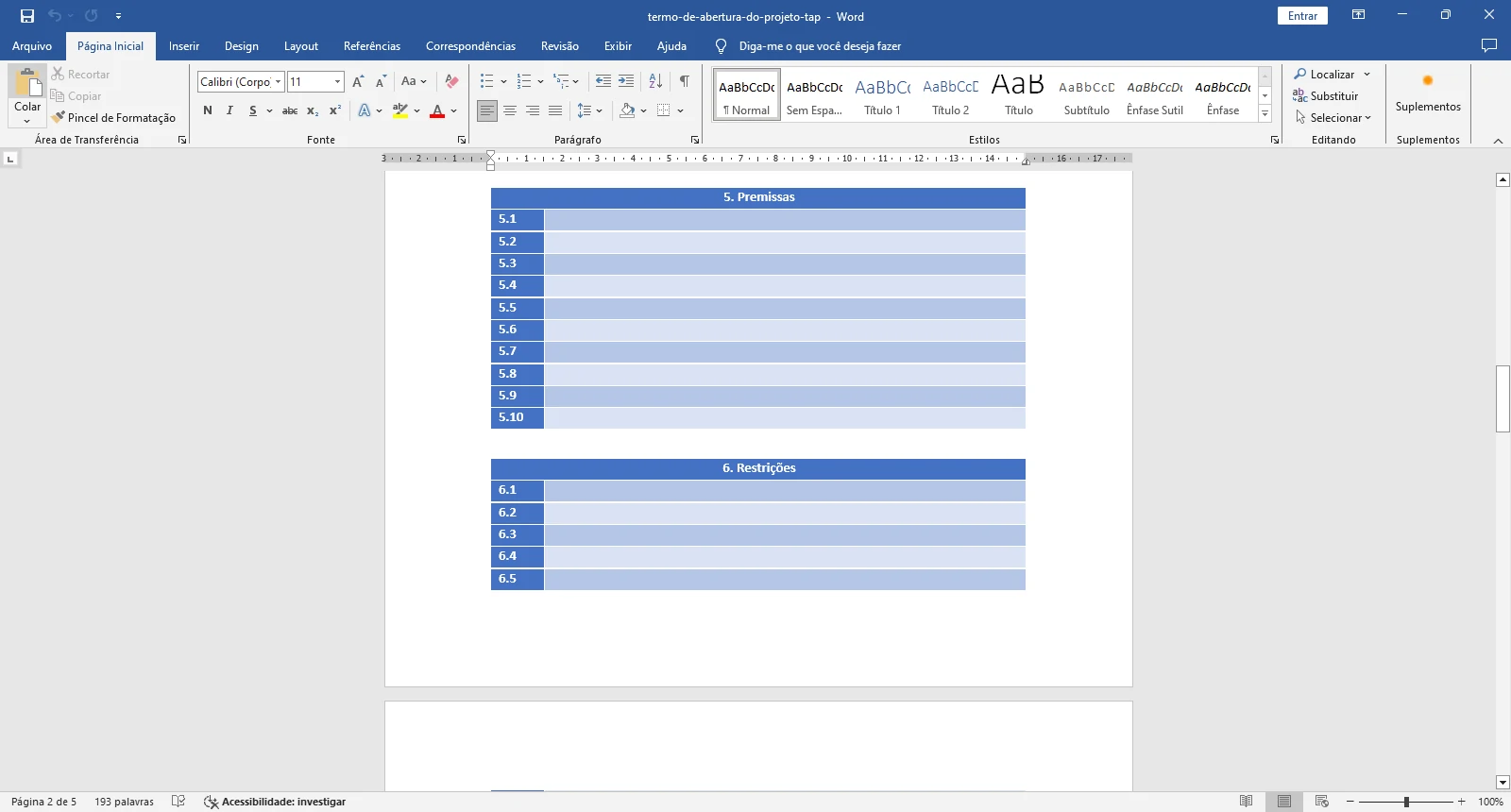Select the Format Painter (Pincel de Formatação)
This screenshot has height=812, width=1511.
pyautogui.click(x=113, y=118)
